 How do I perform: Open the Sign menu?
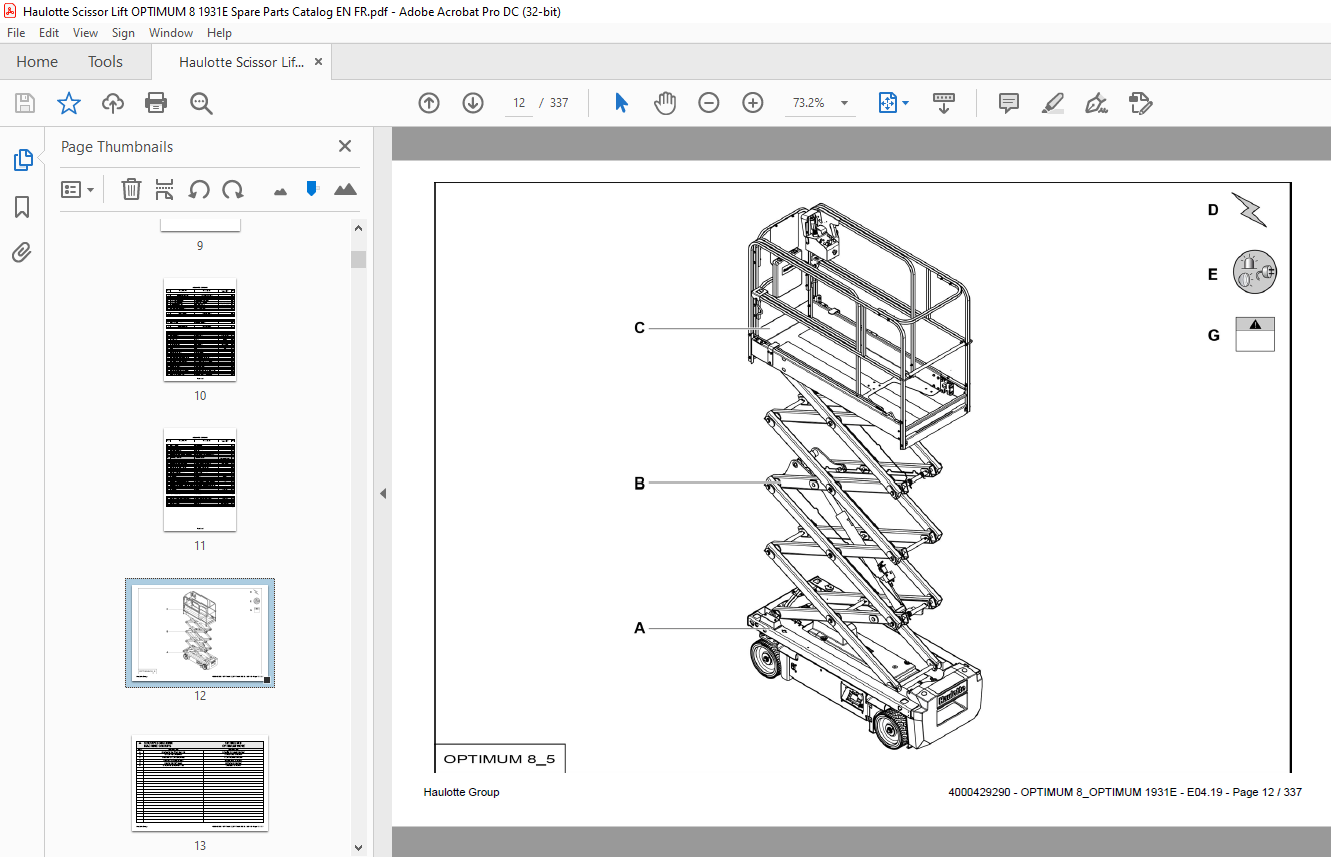(123, 33)
